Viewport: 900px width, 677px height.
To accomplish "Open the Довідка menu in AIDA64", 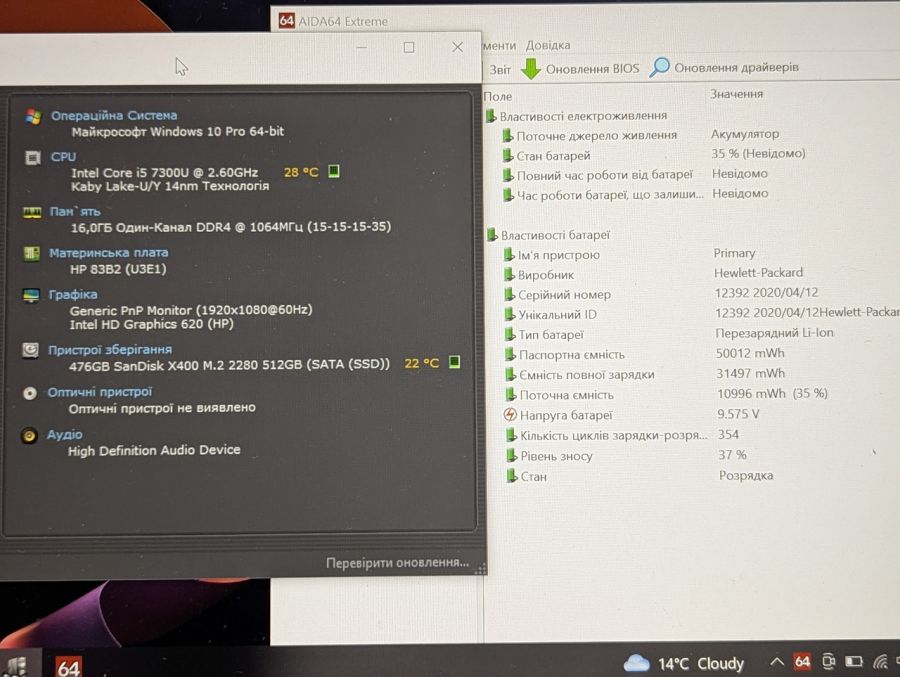I will pos(548,45).
